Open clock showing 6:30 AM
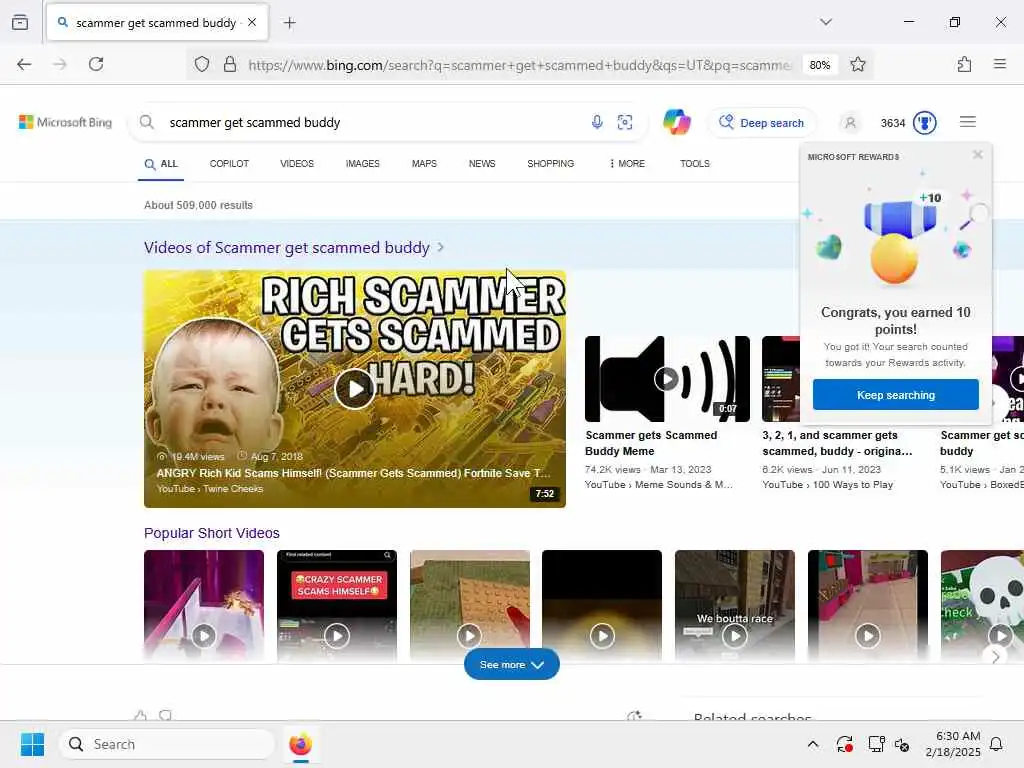 (953, 744)
